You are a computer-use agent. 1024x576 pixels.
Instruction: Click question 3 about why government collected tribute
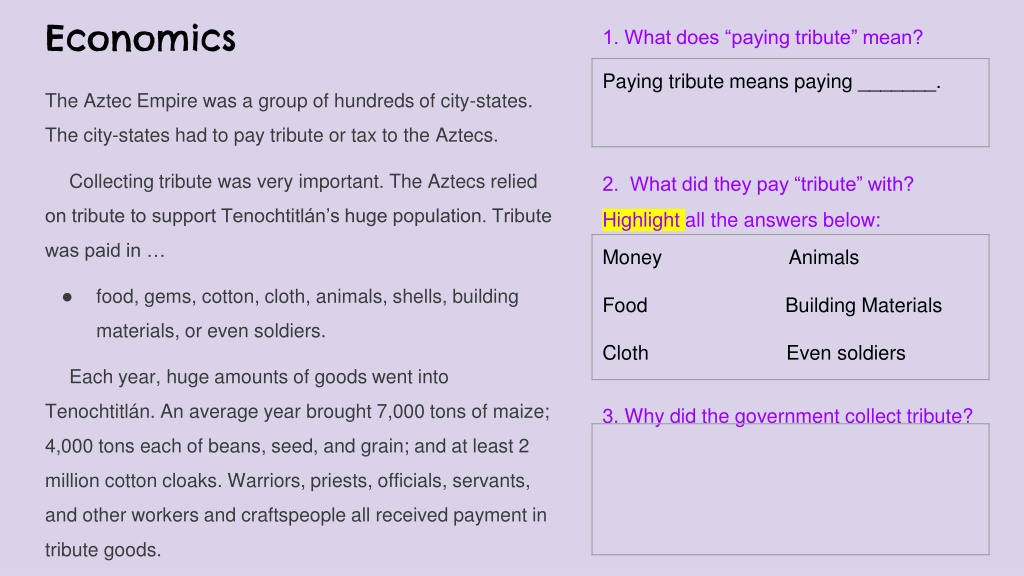[787, 415]
